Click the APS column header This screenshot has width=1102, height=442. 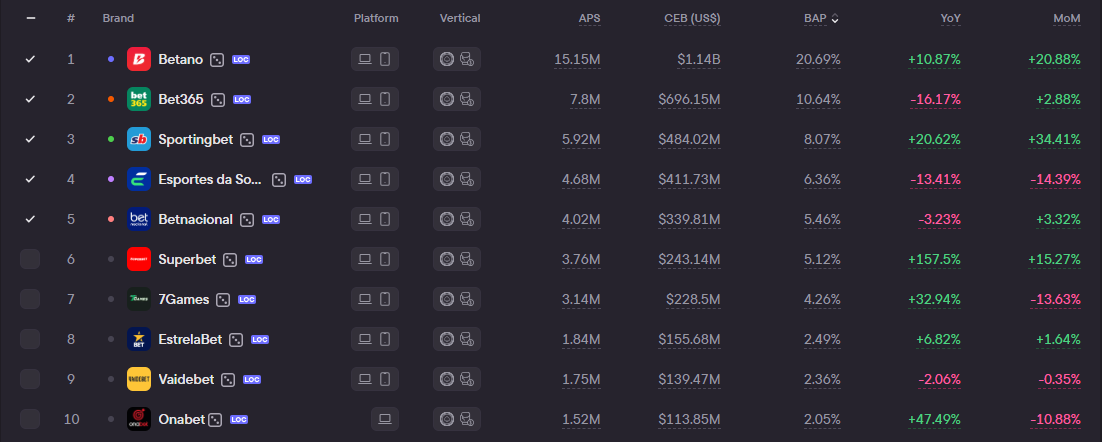tap(589, 18)
